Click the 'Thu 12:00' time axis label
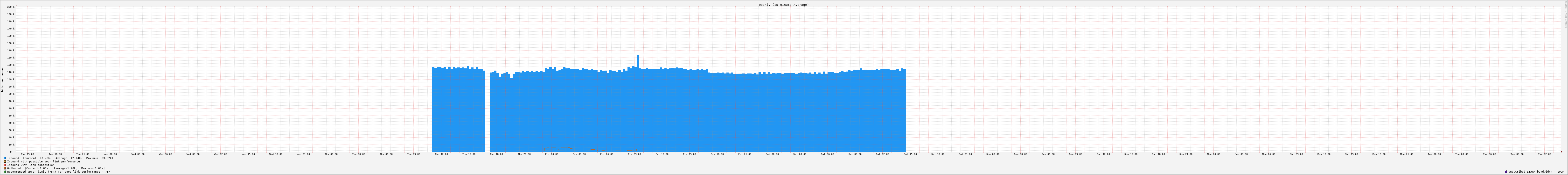This screenshot has height=175, width=1568. 441,154
